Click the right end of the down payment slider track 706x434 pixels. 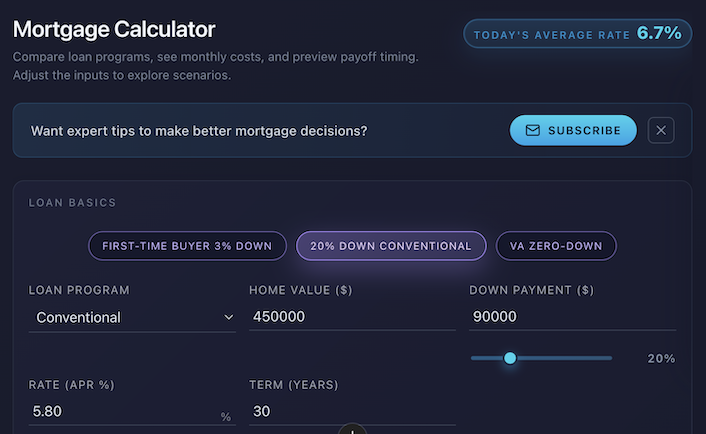[x=610, y=358]
